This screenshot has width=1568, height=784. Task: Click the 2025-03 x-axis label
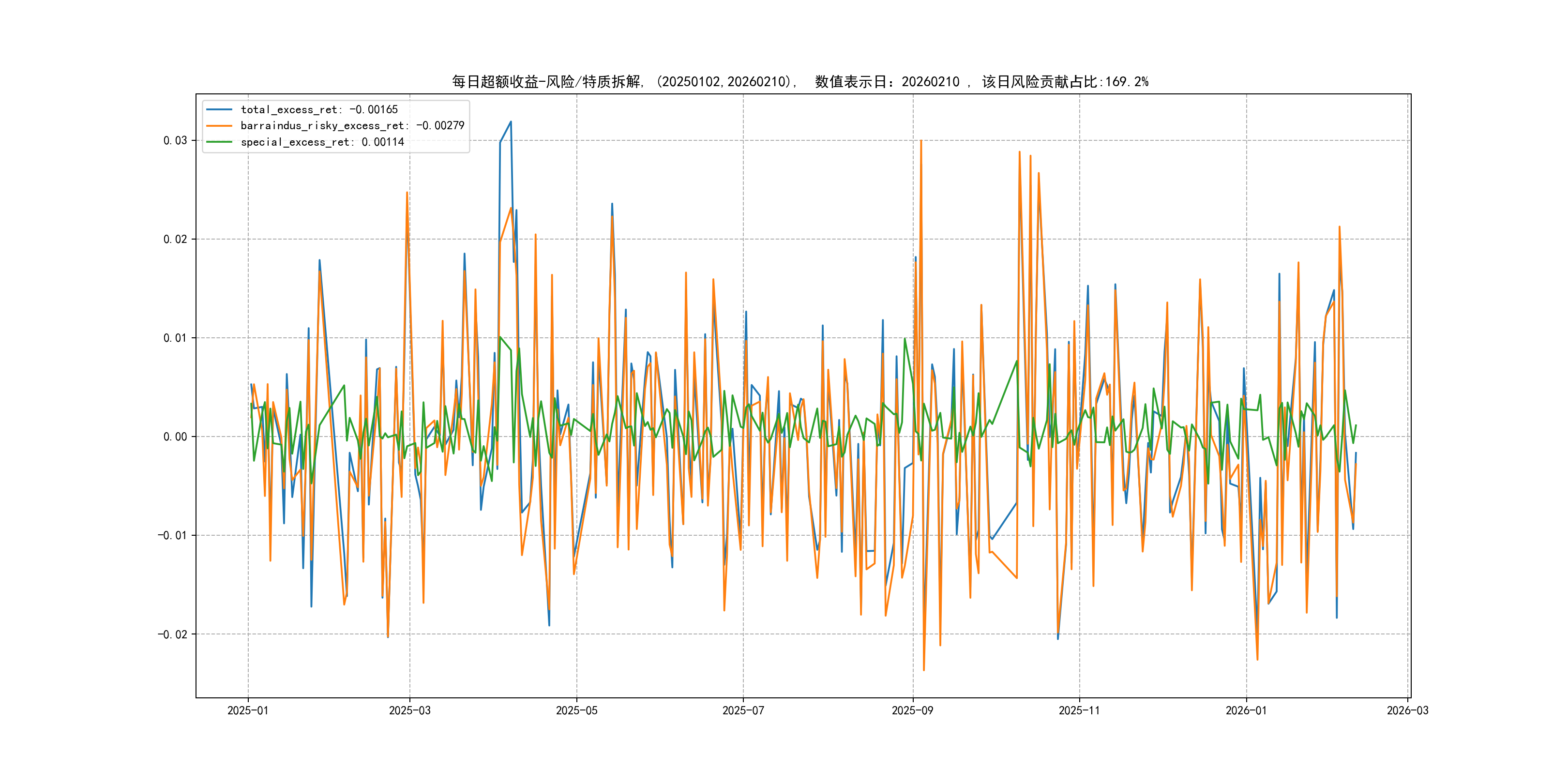click(409, 710)
